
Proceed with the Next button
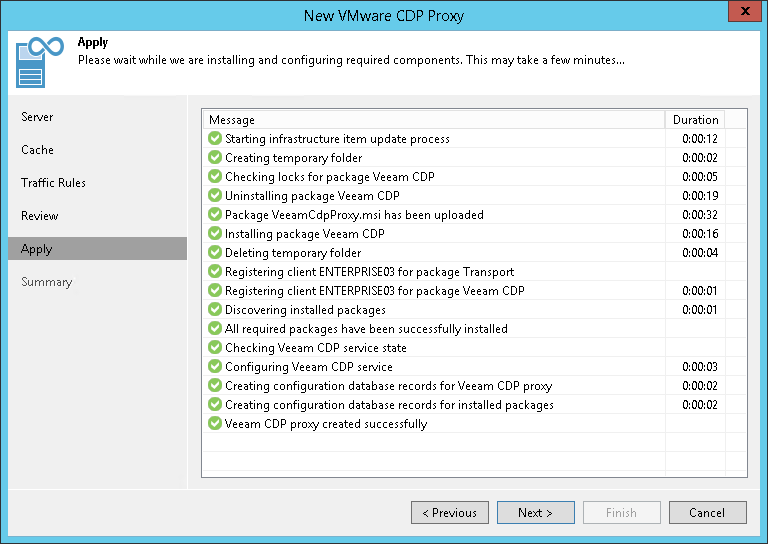(x=536, y=513)
